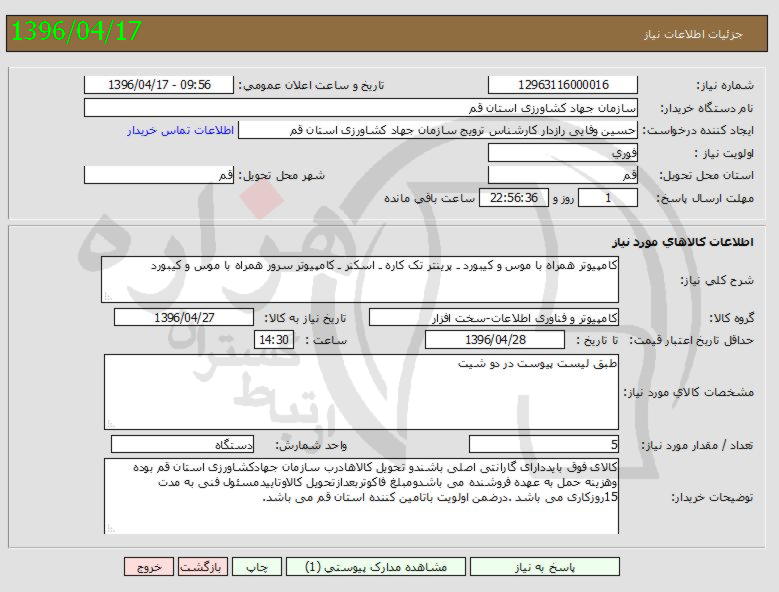The image size is (779, 592).
Task: Click the delivery province field
Action: tap(563, 175)
